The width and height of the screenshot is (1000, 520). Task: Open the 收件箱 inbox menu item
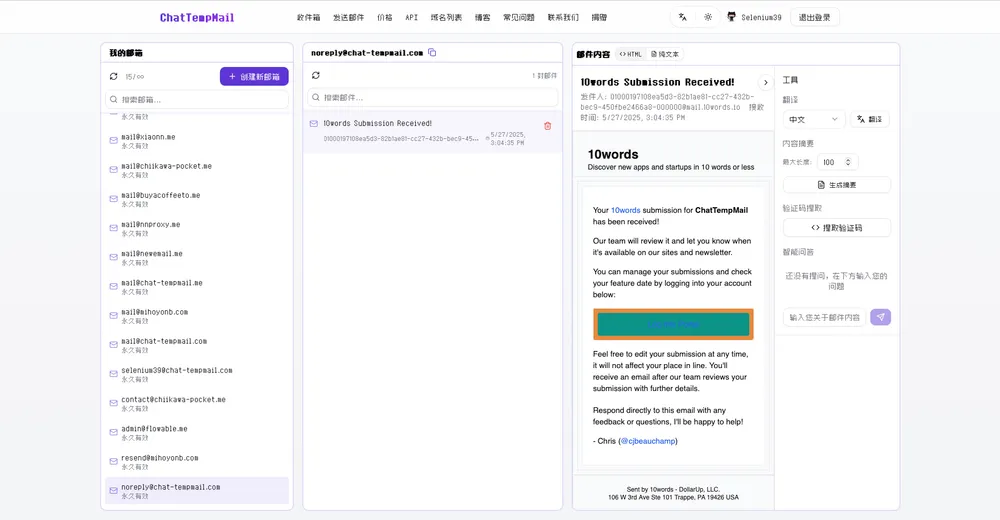tap(308, 18)
